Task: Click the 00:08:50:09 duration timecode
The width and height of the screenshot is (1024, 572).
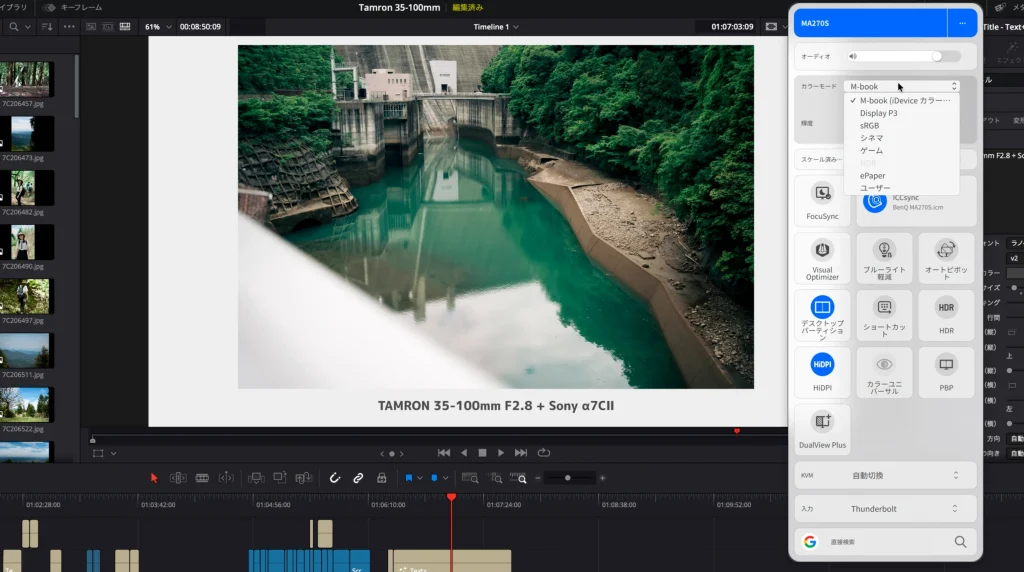Action: click(x=200, y=27)
